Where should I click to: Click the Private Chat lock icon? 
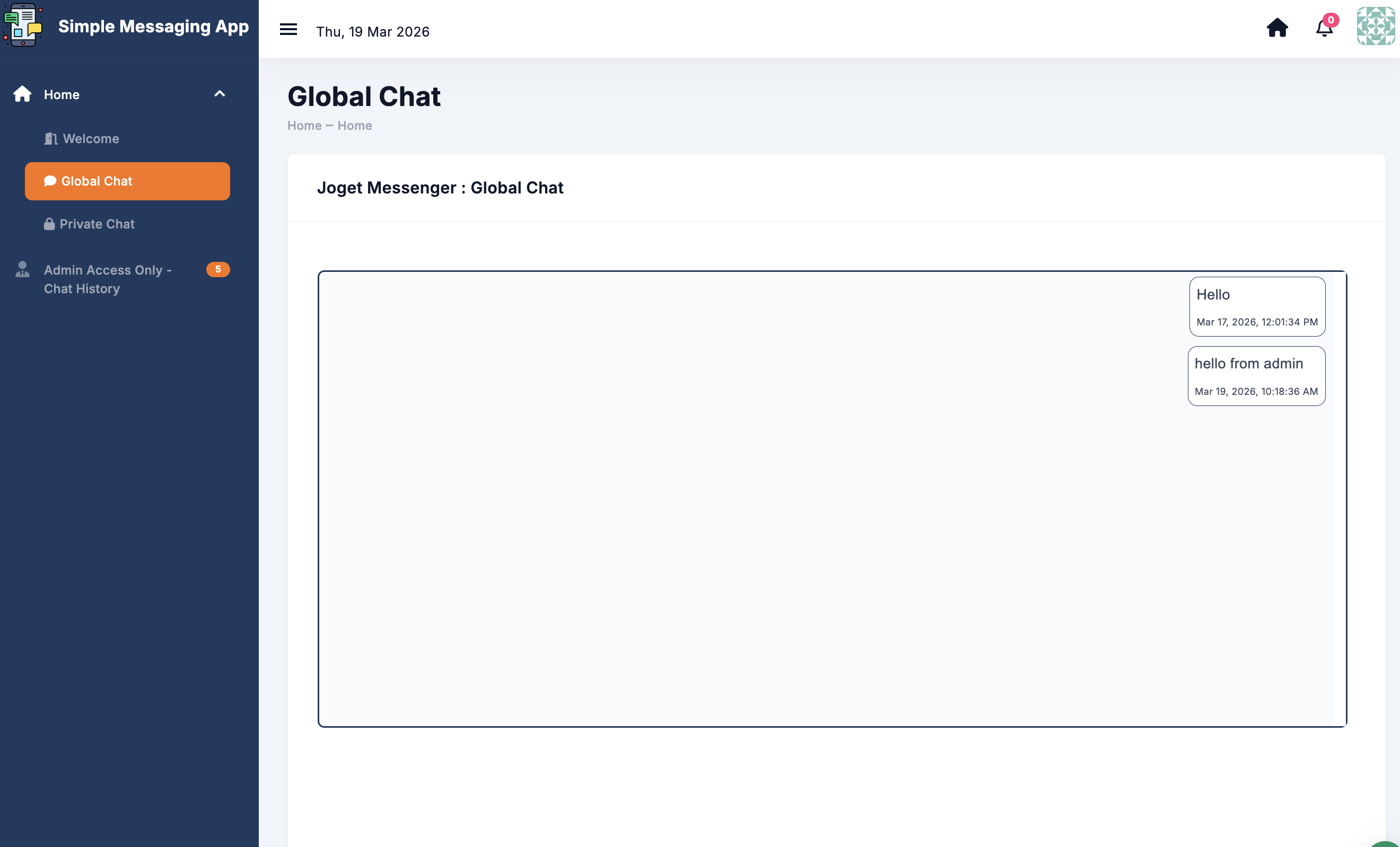[49, 224]
